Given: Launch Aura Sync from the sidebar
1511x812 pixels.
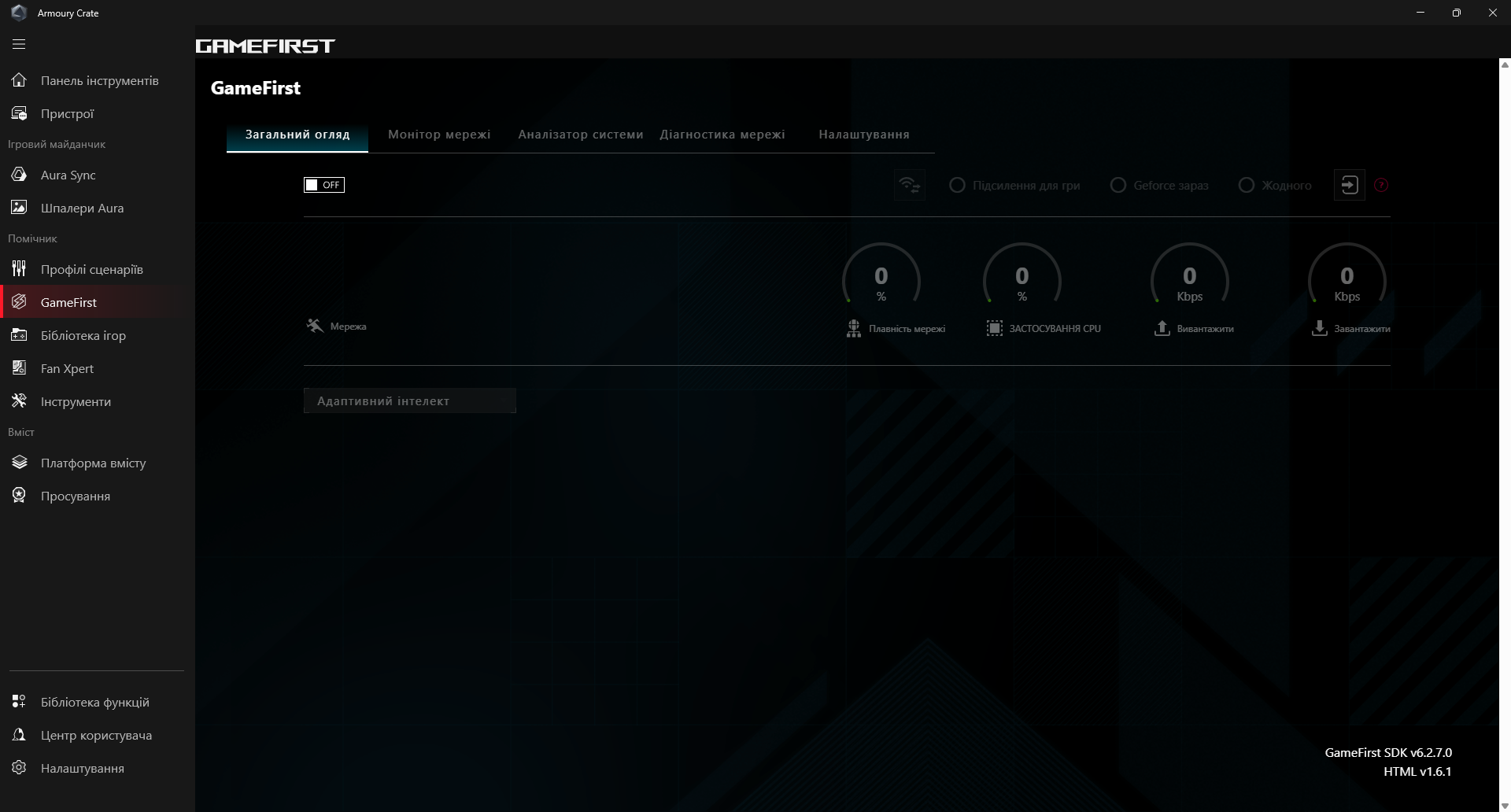Looking at the screenshot, I should 98,175.
